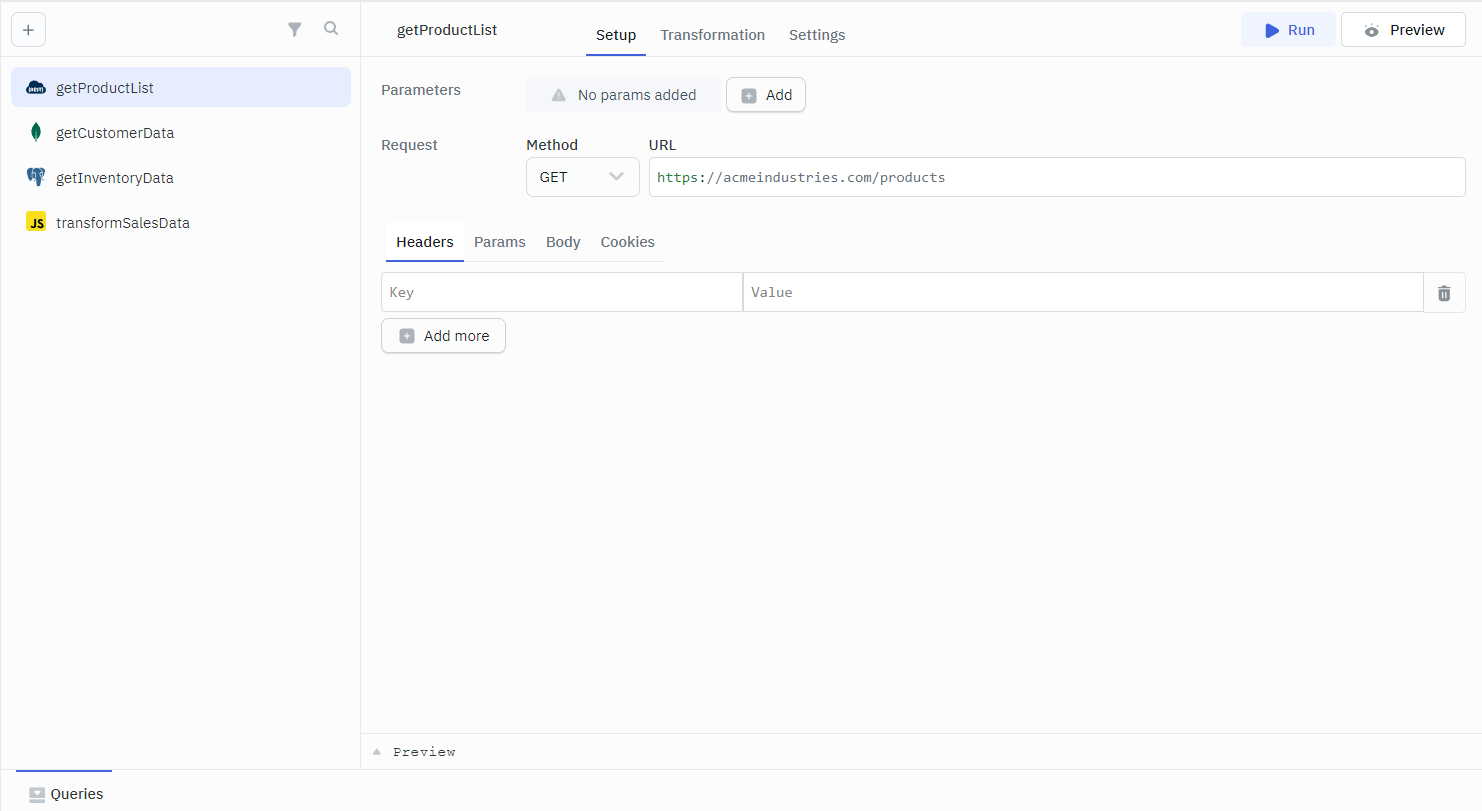
Task: Run the getProductList query
Action: (x=1288, y=30)
